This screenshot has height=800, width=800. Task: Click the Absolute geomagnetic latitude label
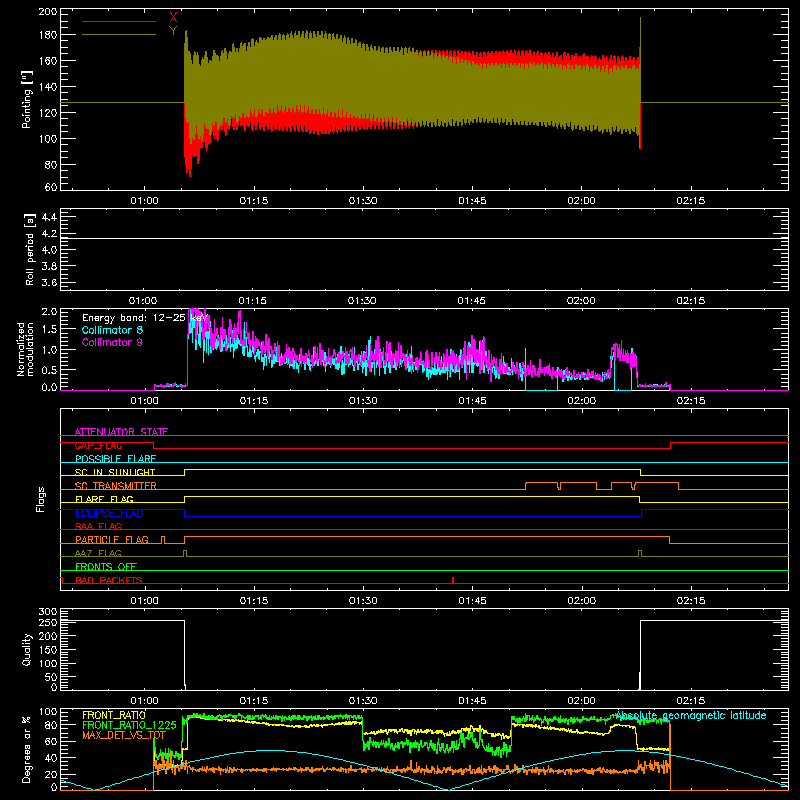(x=691, y=715)
